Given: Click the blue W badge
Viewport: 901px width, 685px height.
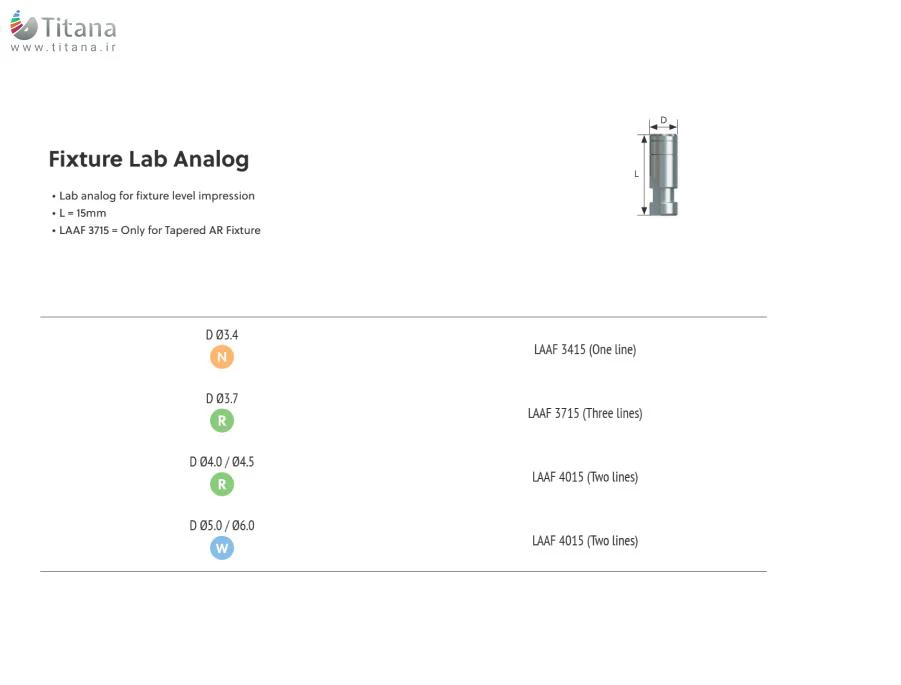Looking at the screenshot, I should [x=222, y=548].
